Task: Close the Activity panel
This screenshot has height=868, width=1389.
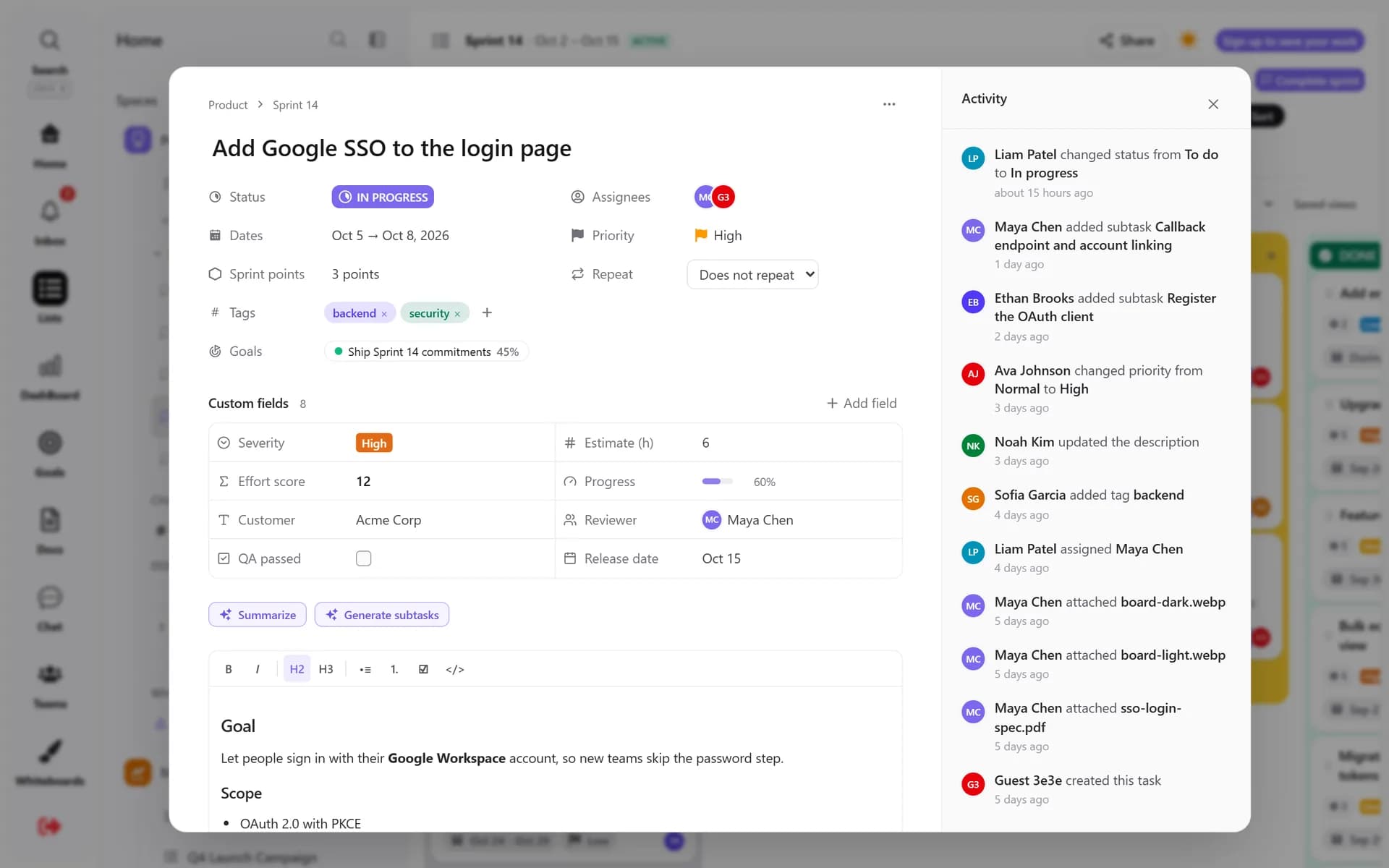Action: pos(1213,104)
